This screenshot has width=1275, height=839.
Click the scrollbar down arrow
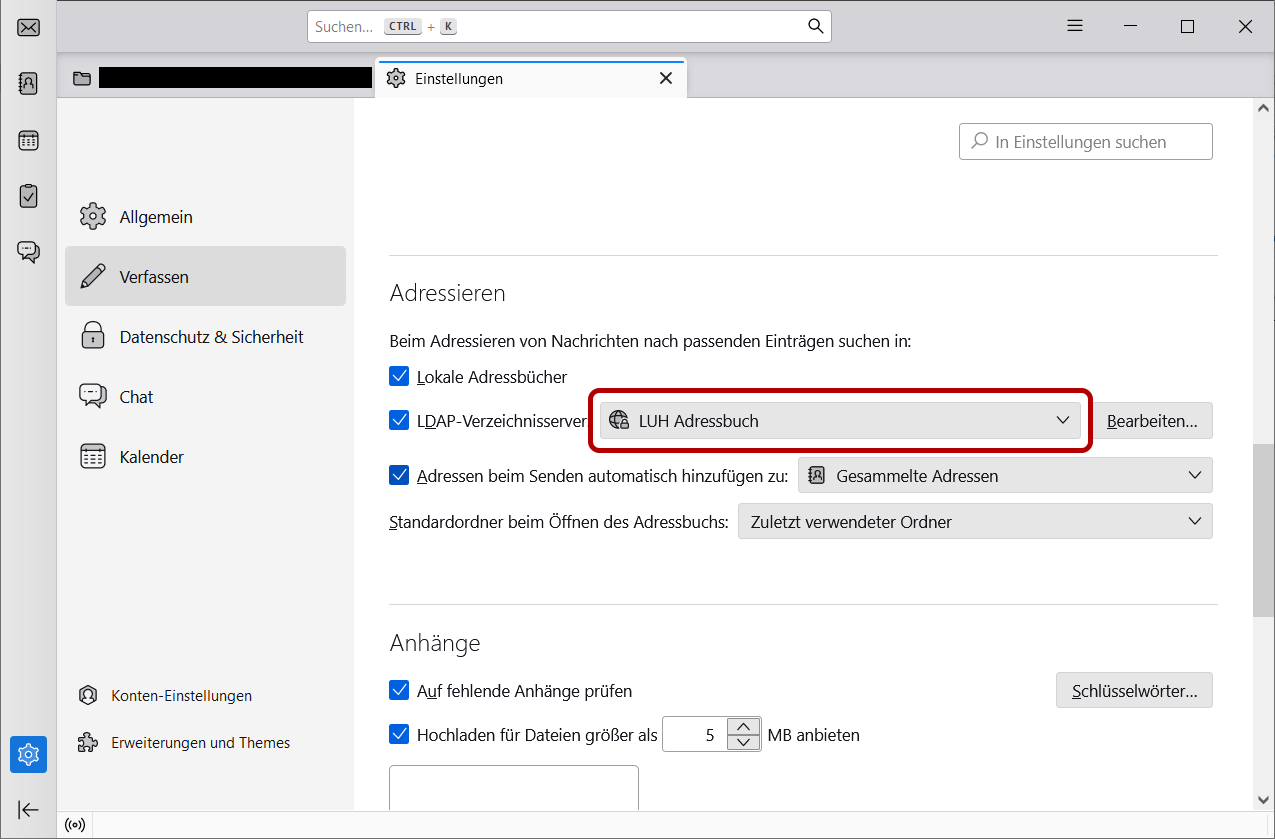(x=1264, y=800)
